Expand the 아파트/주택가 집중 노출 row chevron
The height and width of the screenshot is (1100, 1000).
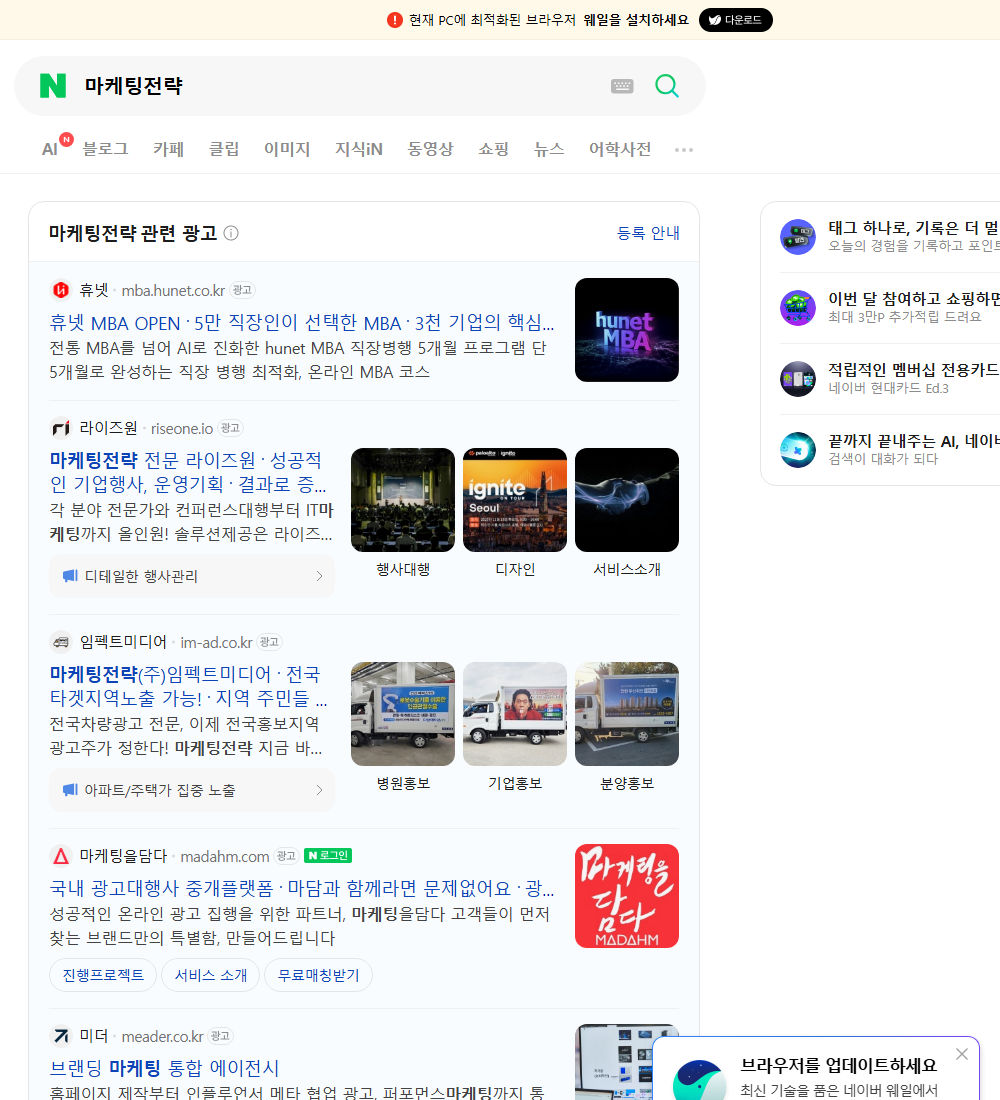(319, 790)
